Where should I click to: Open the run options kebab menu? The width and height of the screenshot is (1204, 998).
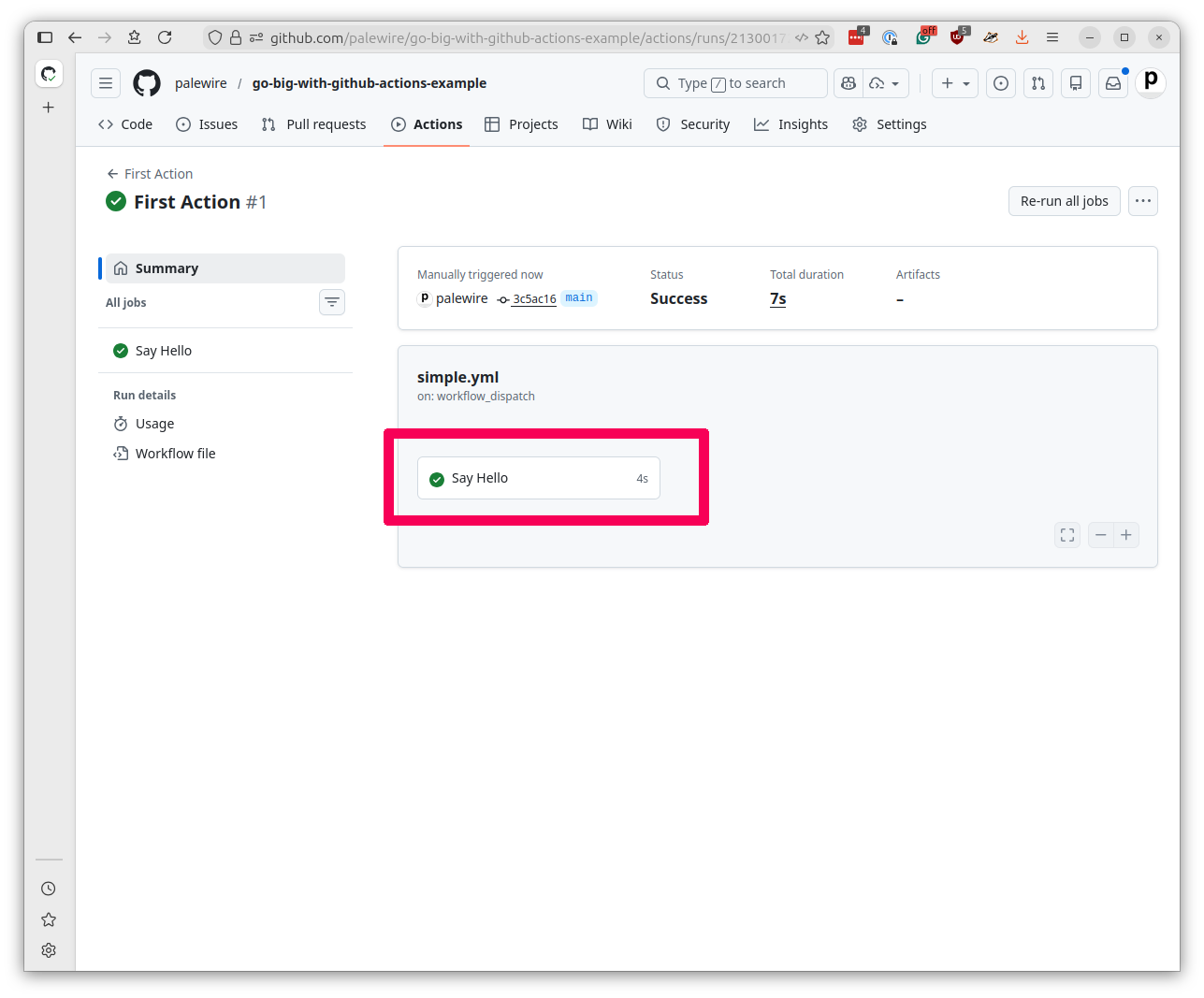(1142, 200)
